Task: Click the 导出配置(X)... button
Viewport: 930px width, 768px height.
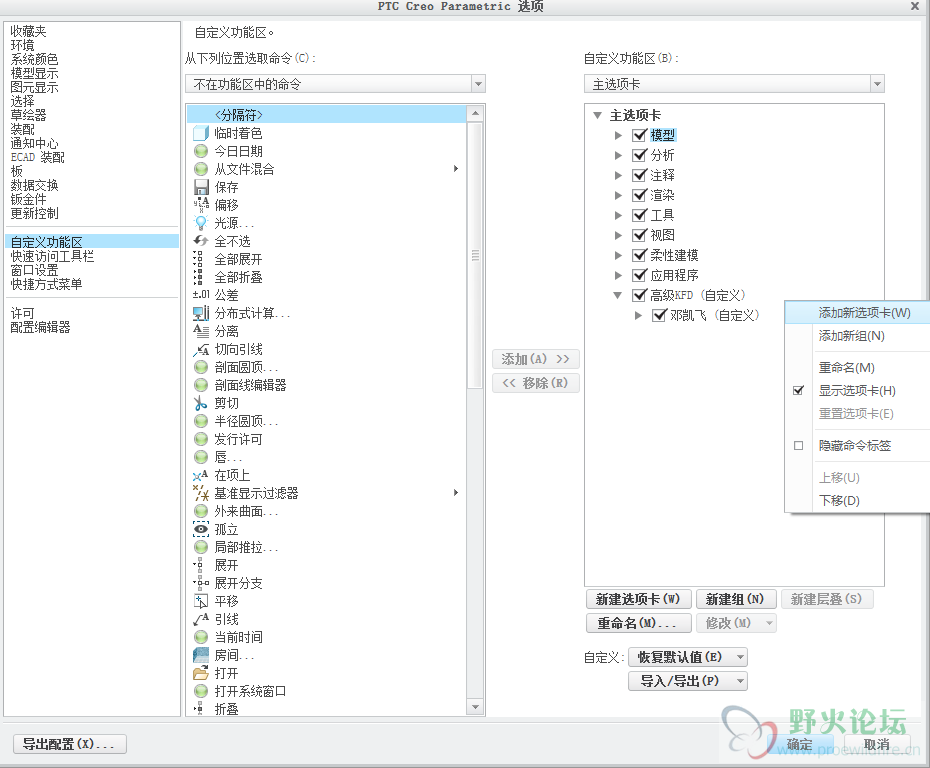Action: 69,744
